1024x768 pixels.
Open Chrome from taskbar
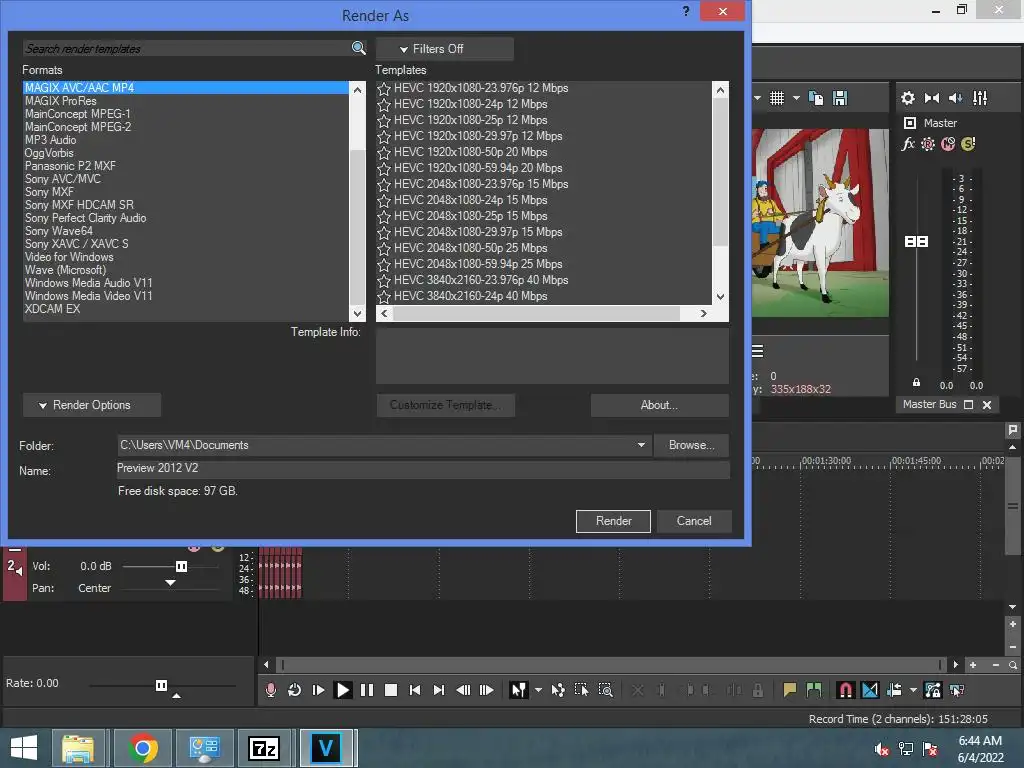pyautogui.click(x=142, y=748)
